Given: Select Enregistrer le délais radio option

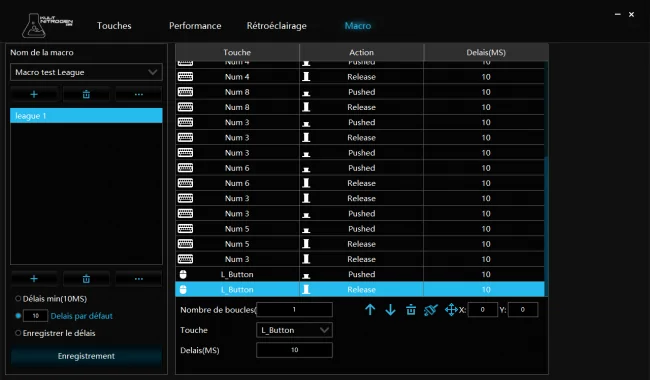Looking at the screenshot, I should pyautogui.click(x=18, y=333).
